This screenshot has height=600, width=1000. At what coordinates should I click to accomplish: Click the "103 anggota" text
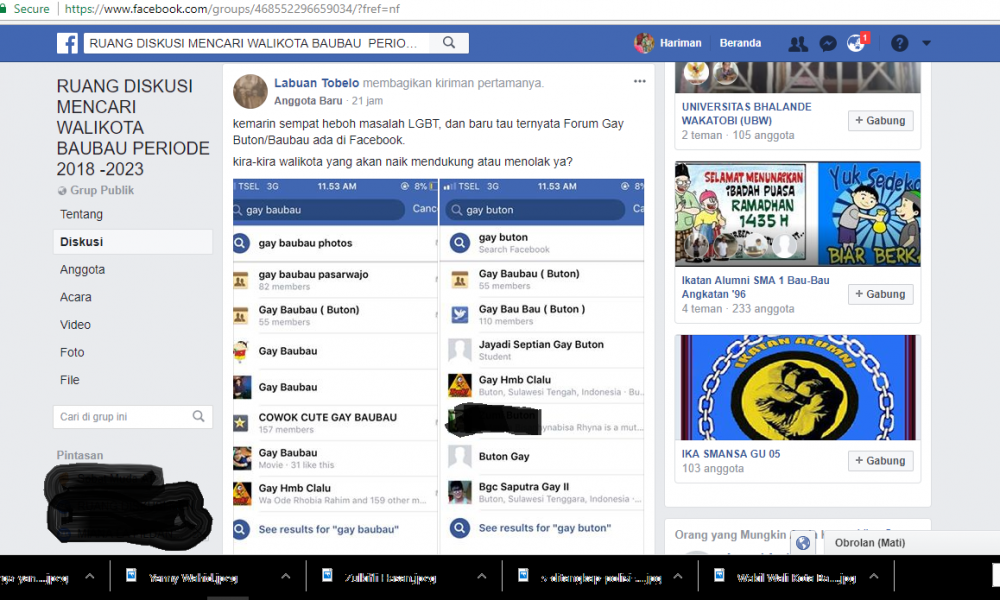point(712,468)
